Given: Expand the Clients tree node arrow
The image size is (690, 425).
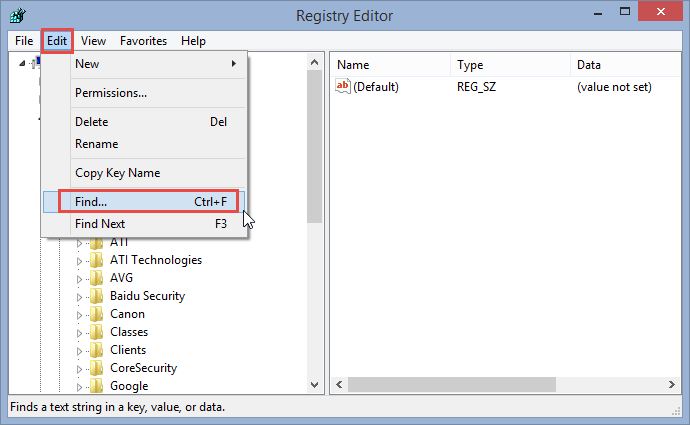Looking at the screenshot, I should coord(79,351).
